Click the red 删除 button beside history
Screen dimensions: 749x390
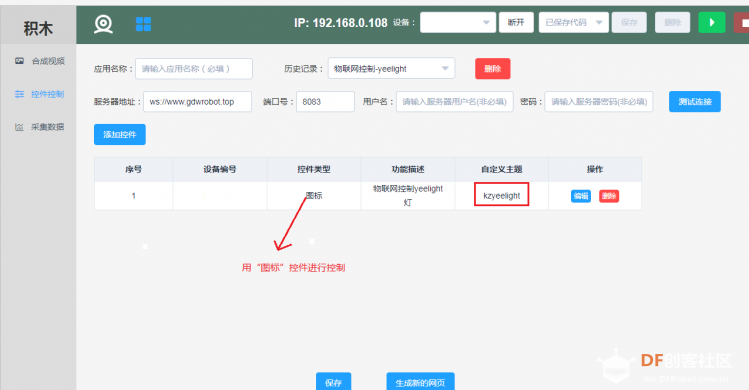492,69
